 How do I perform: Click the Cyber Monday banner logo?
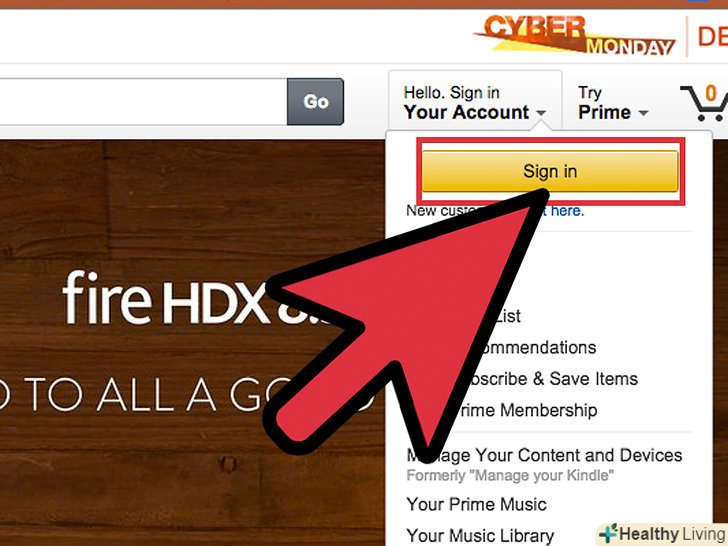(x=575, y=35)
